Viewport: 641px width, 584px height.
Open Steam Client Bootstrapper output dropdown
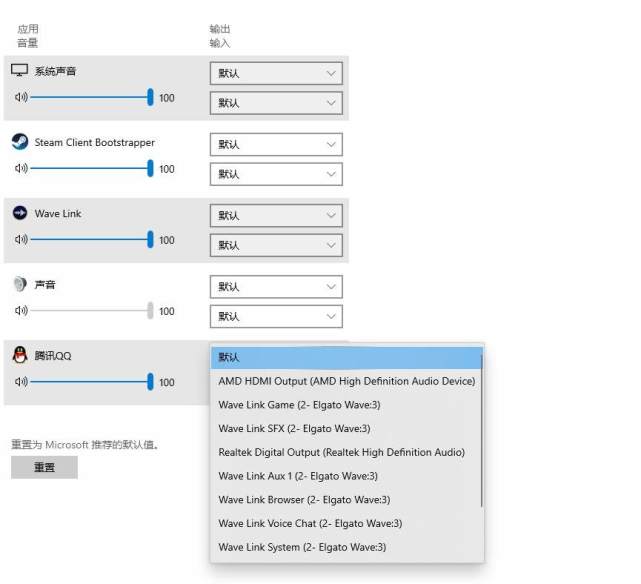click(x=276, y=145)
